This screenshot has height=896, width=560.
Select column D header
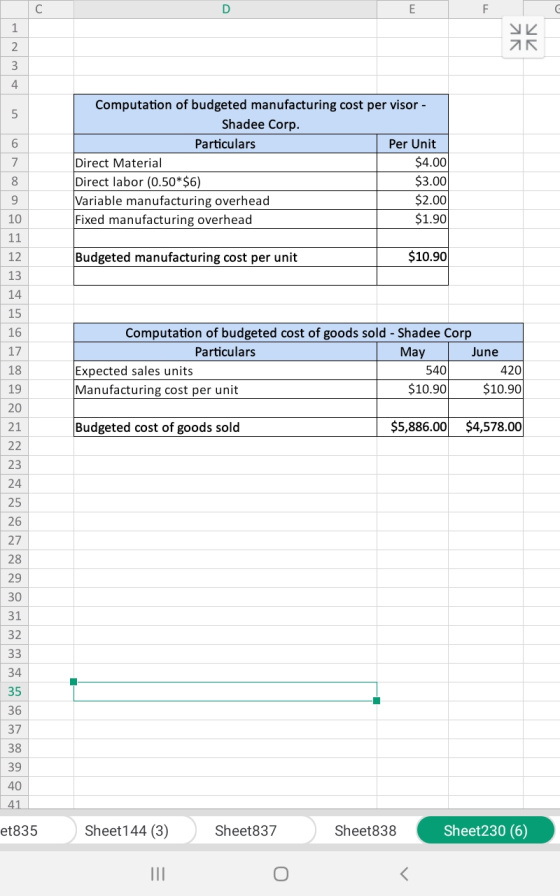pos(225,9)
